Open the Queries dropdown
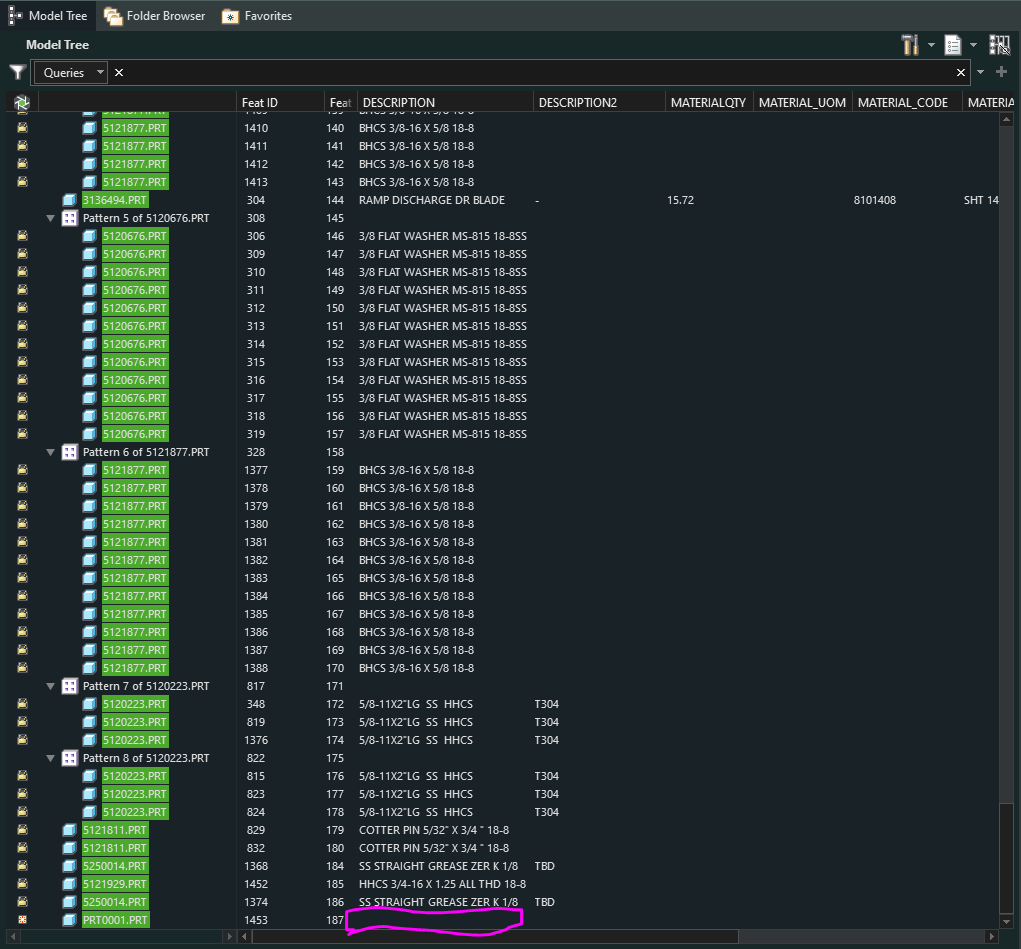The height and width of the screenshot is (949, 1021). [x=71, y=73]
